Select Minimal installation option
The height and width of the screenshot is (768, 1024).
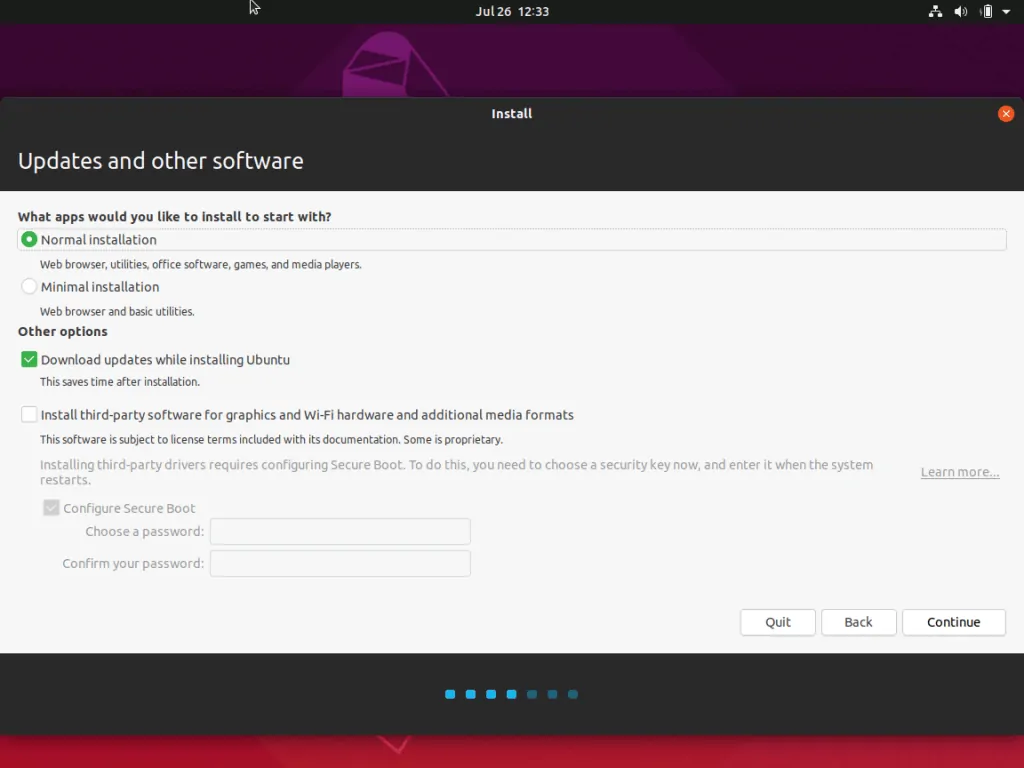[29, 287]
